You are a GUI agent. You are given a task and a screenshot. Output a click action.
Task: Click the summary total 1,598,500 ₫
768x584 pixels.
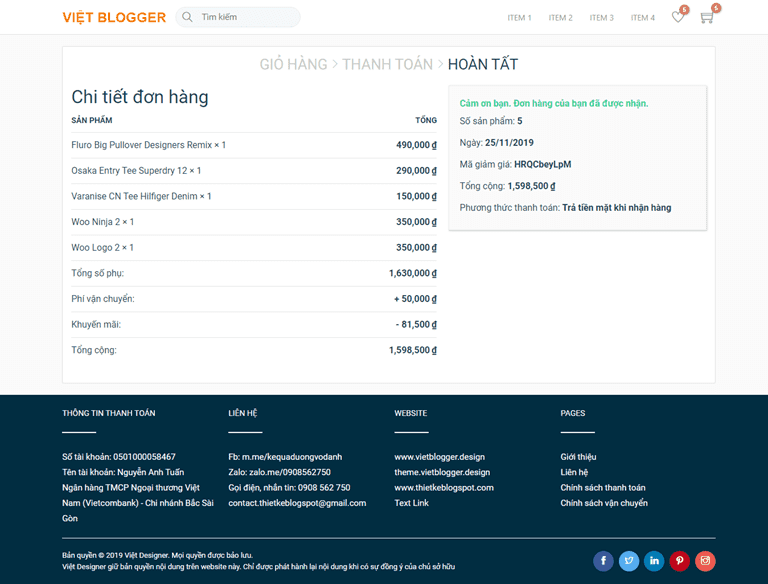531,186
